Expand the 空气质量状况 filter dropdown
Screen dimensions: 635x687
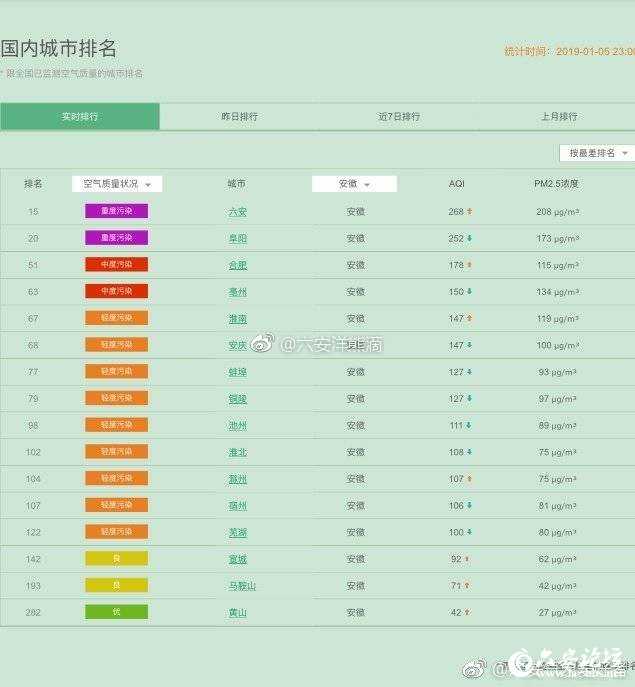(x=117, y=184)
